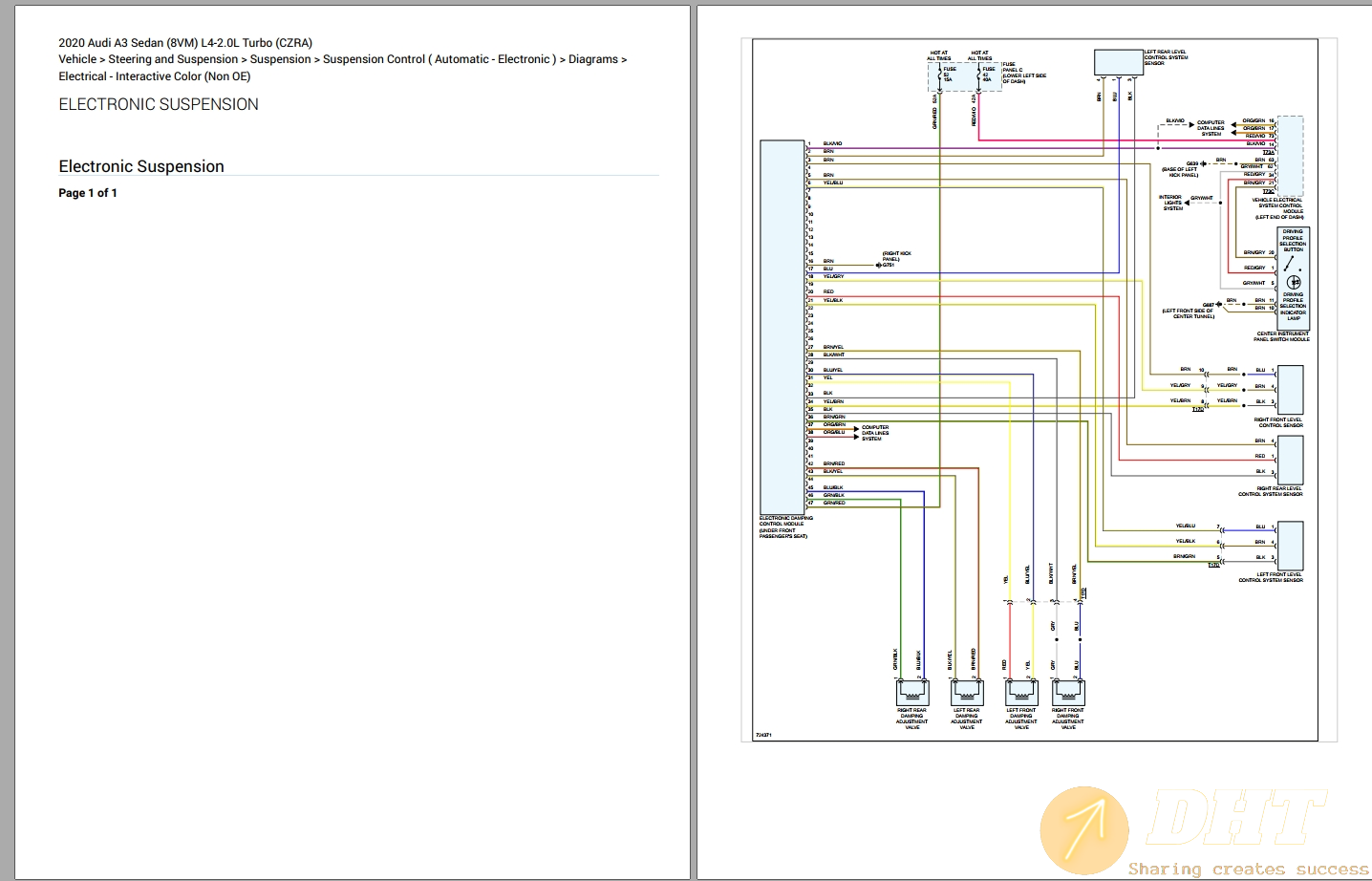Image resolution: width=1372 pixels, height=881 pixels.
Task: Click the '(RIGHT KICK PANEL)' label
Action: (x=896, y=256)
